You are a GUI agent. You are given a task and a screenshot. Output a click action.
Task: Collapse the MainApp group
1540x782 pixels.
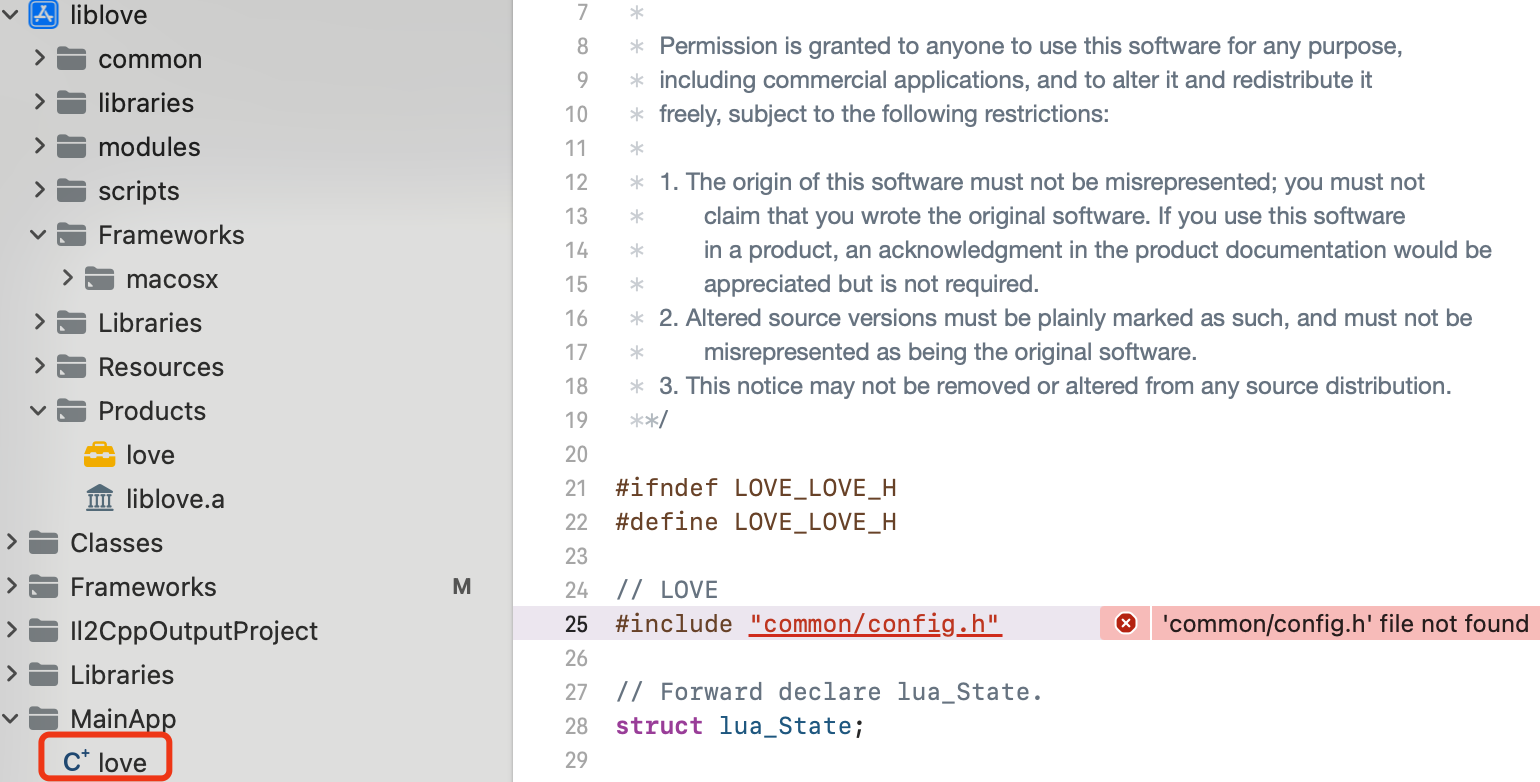click(11, 719)
